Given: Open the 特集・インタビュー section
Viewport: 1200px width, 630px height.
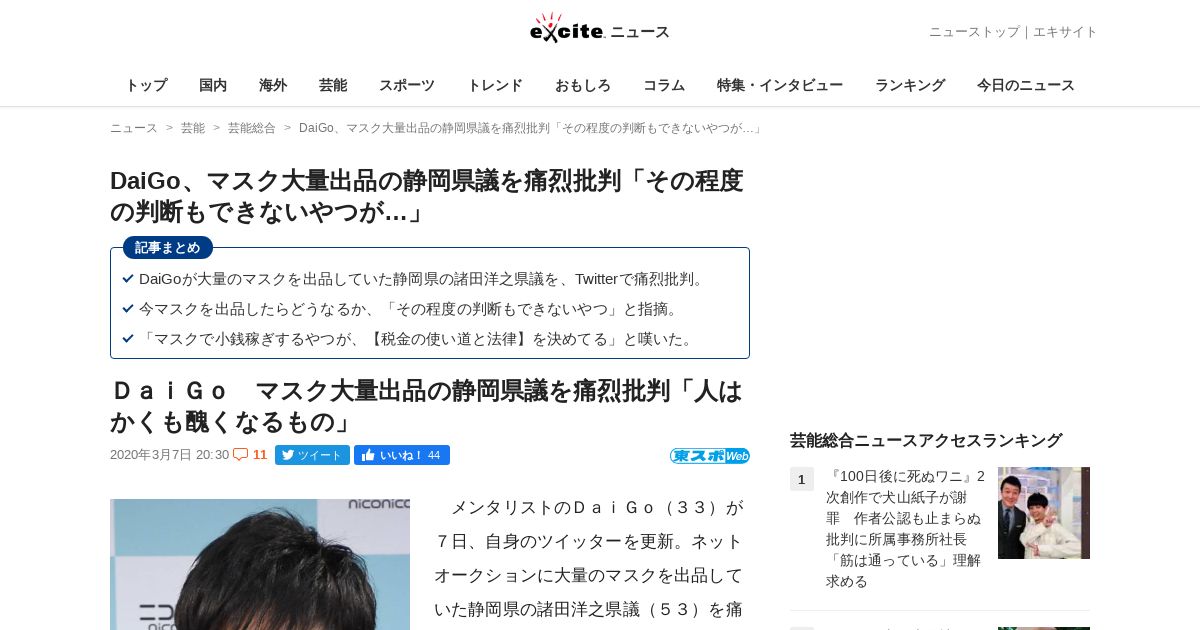Looking at the screenshot, I should point(780,85).
